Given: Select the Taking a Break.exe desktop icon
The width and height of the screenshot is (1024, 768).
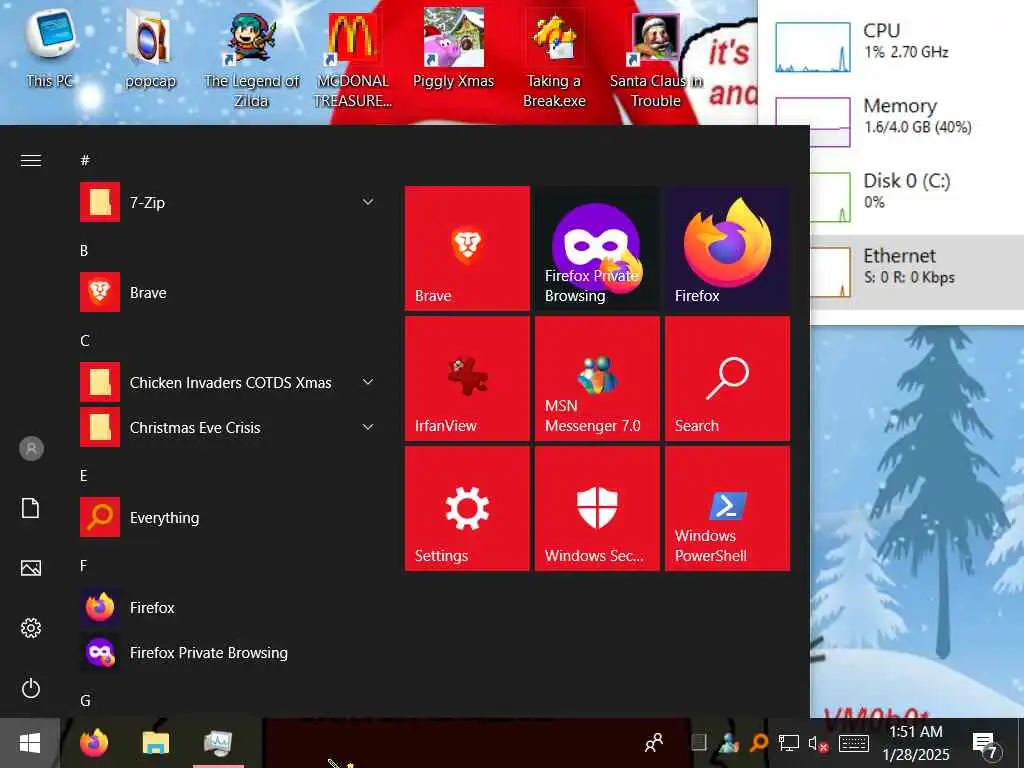Looking at the screenshot, I should pyautogui.click(x=554, y=59).
